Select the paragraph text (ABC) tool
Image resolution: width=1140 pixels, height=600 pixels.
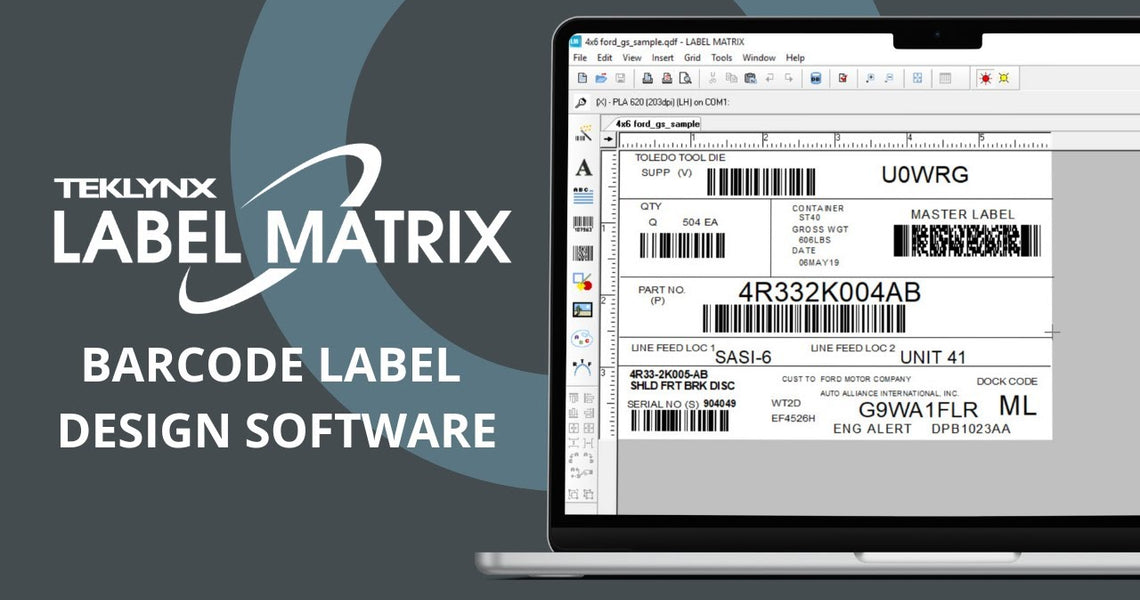(583, 195)
